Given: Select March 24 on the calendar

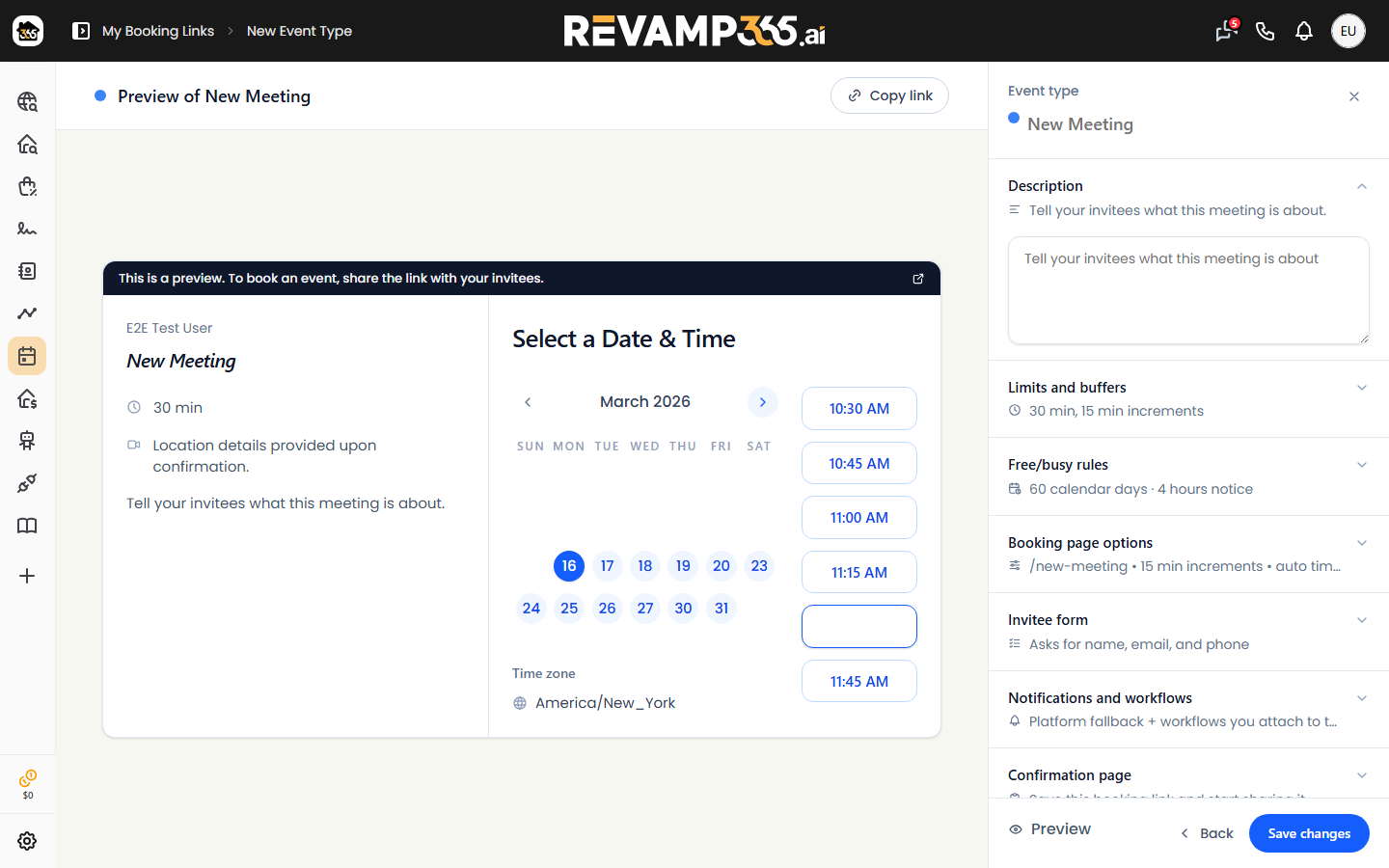Looking at the screenshot, I should 531,609.
